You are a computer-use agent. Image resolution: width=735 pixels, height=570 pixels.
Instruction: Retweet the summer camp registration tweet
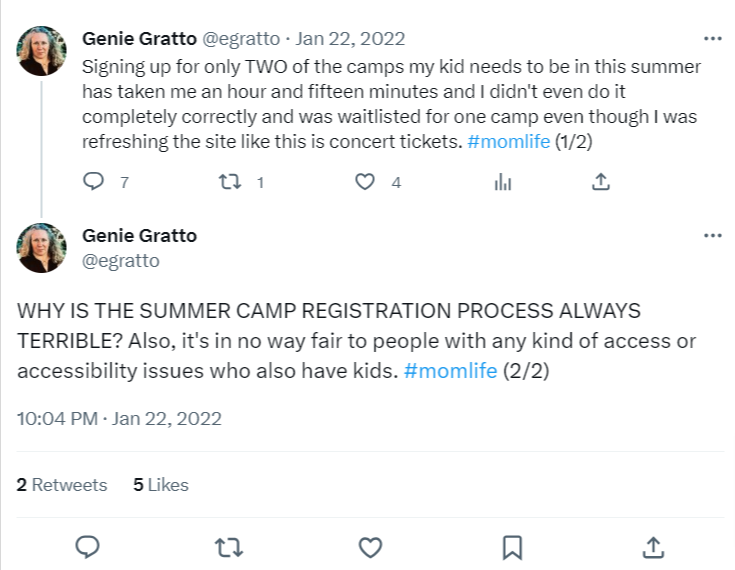(229, 547)
